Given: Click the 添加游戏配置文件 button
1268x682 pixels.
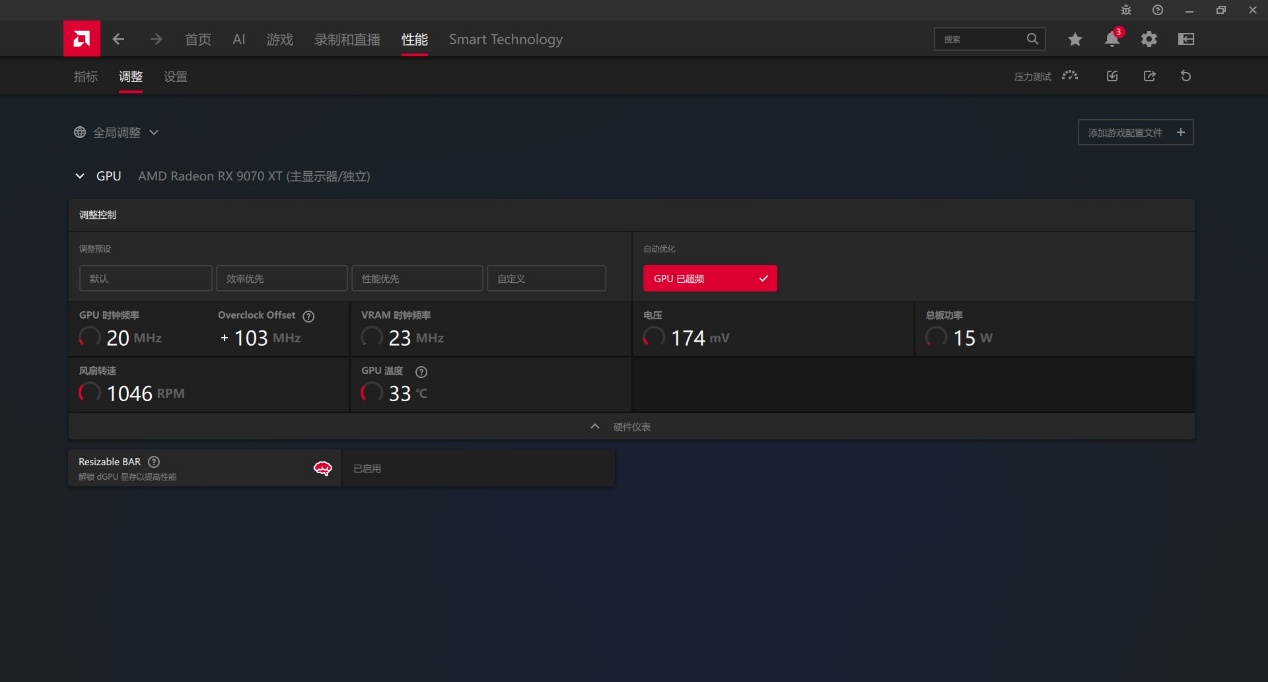Looking at the screenshot, I should click(x=1135, y=132).
